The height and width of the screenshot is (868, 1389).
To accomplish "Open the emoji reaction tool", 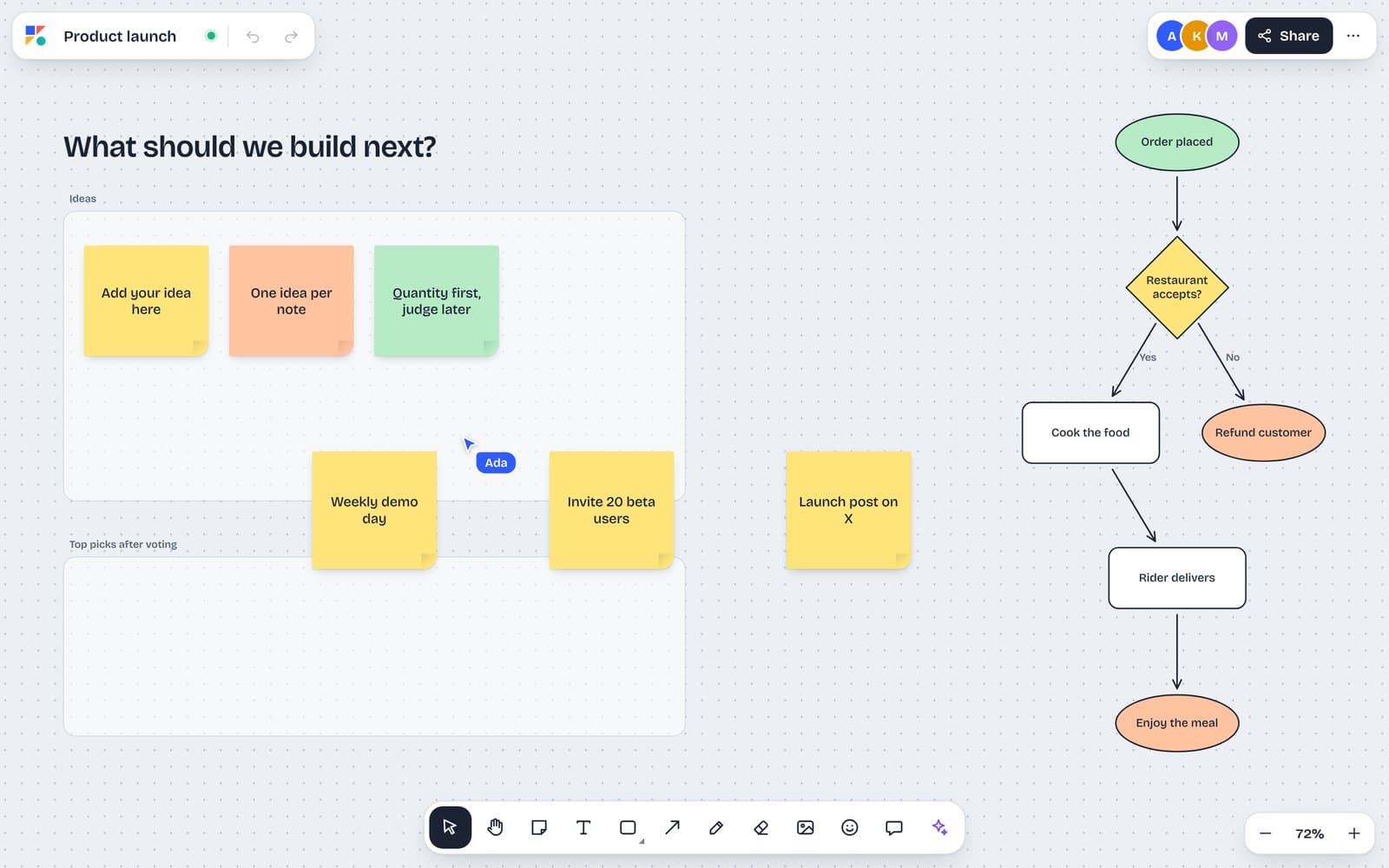I will coord(850,827).
